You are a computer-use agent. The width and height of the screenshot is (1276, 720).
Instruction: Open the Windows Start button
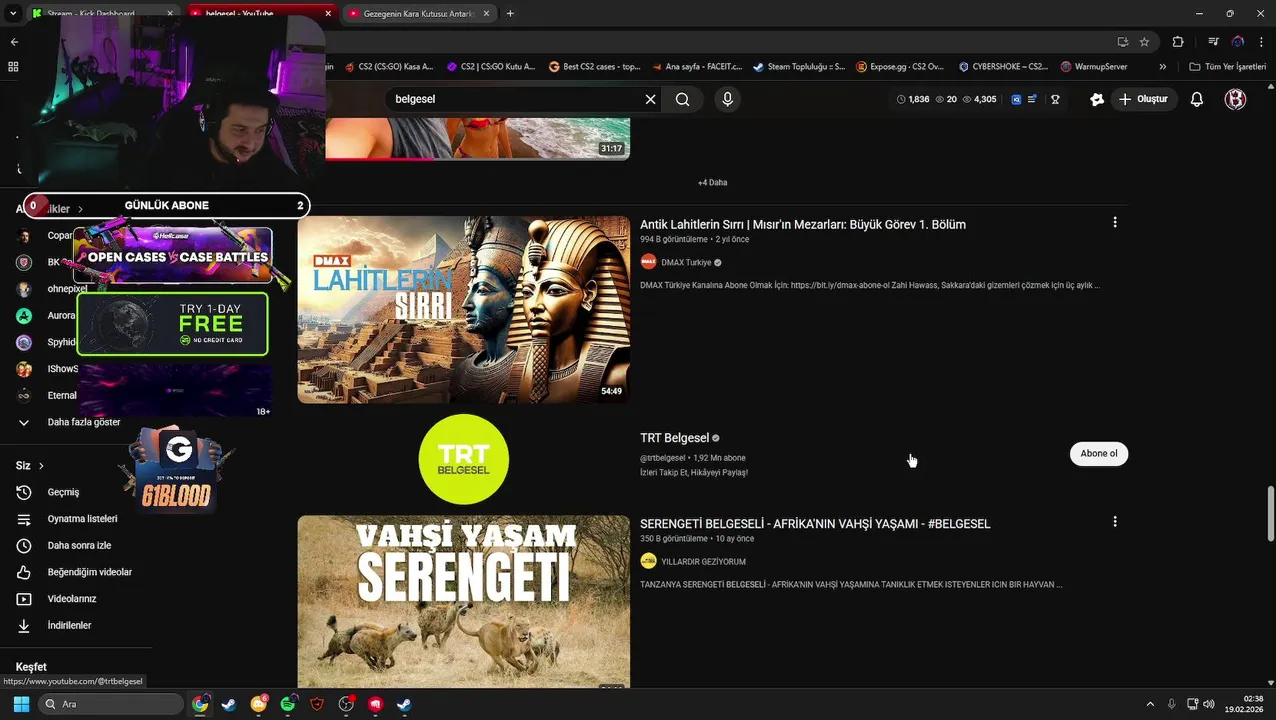21,704
